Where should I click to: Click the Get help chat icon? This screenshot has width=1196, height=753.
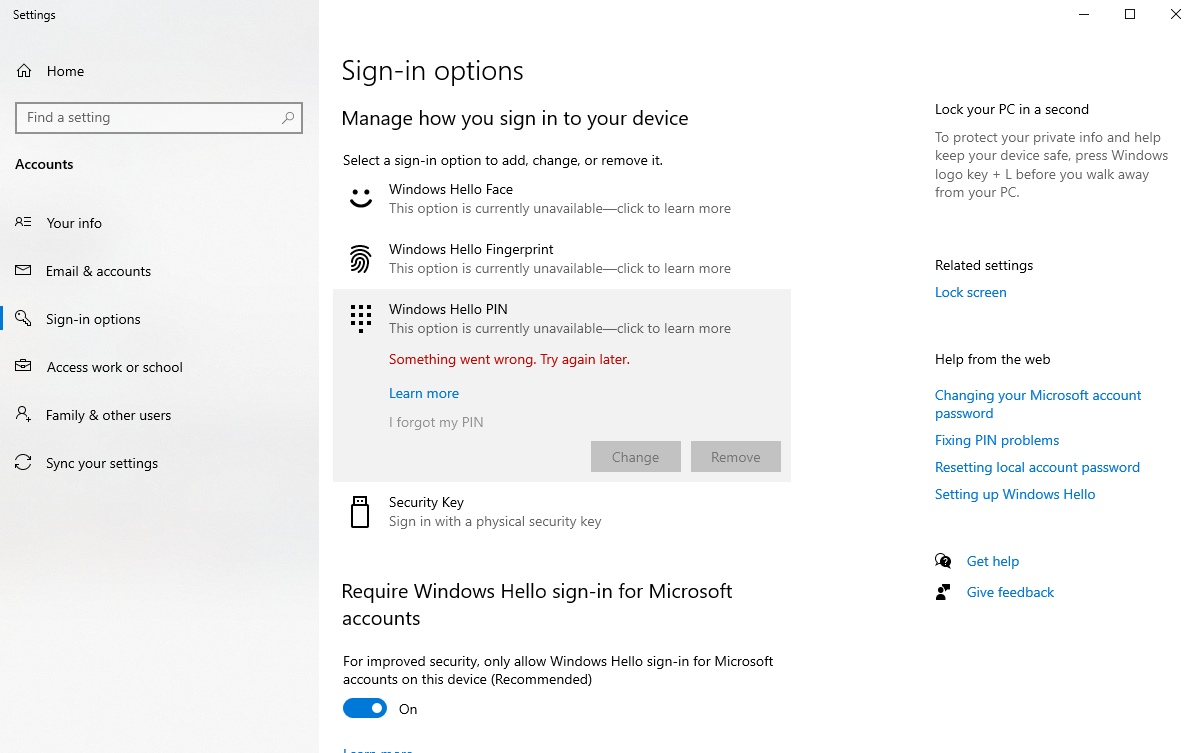(x=944, y=562)
